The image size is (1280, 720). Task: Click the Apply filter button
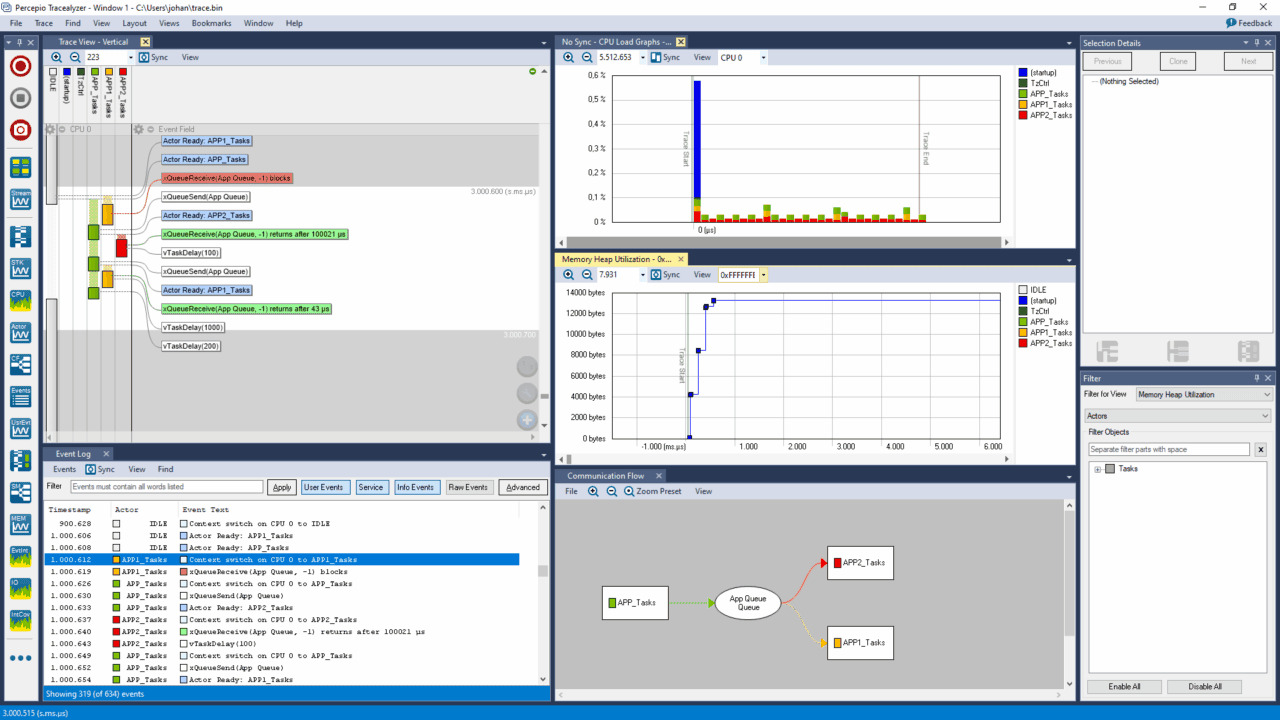coord(281,487)
